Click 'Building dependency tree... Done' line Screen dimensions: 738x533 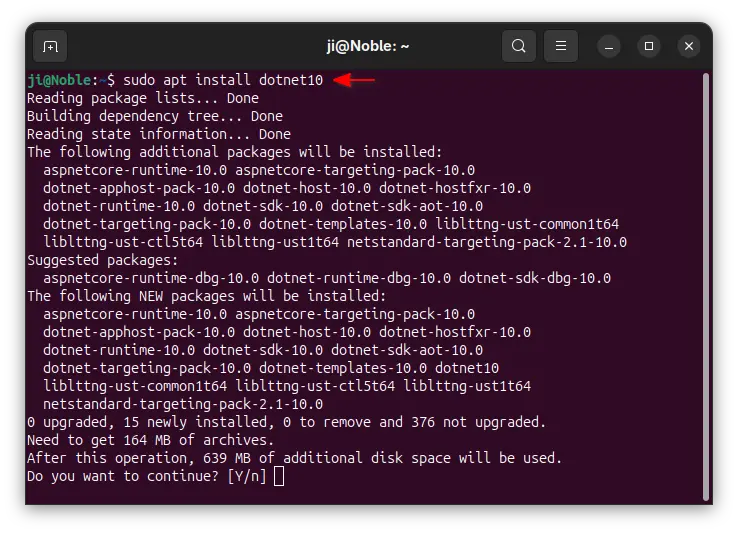pyautogui.click(x=155, y=116)
